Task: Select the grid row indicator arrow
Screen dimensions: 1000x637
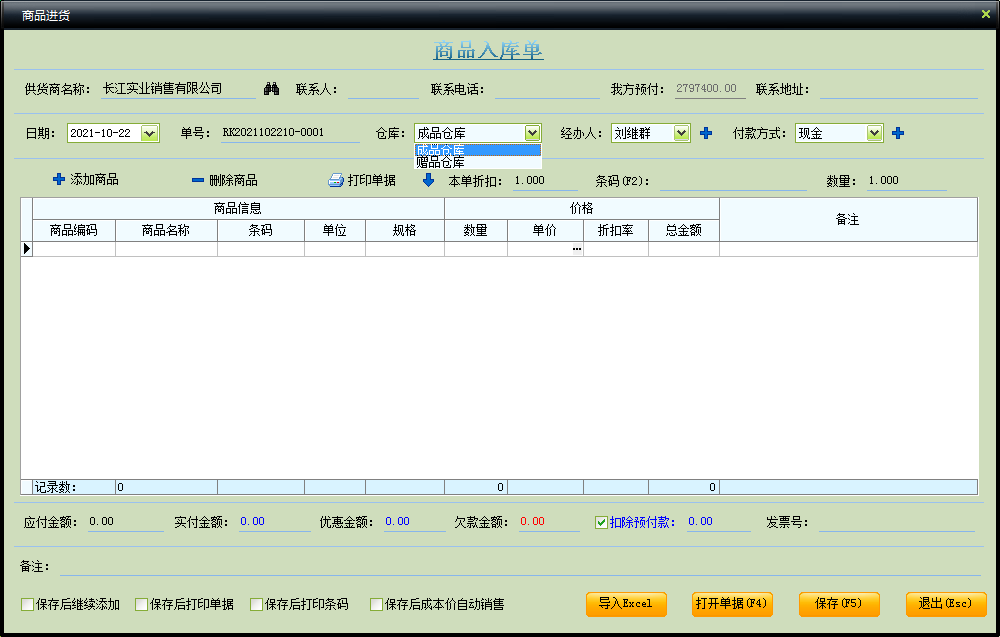Action: pos(27,249)
